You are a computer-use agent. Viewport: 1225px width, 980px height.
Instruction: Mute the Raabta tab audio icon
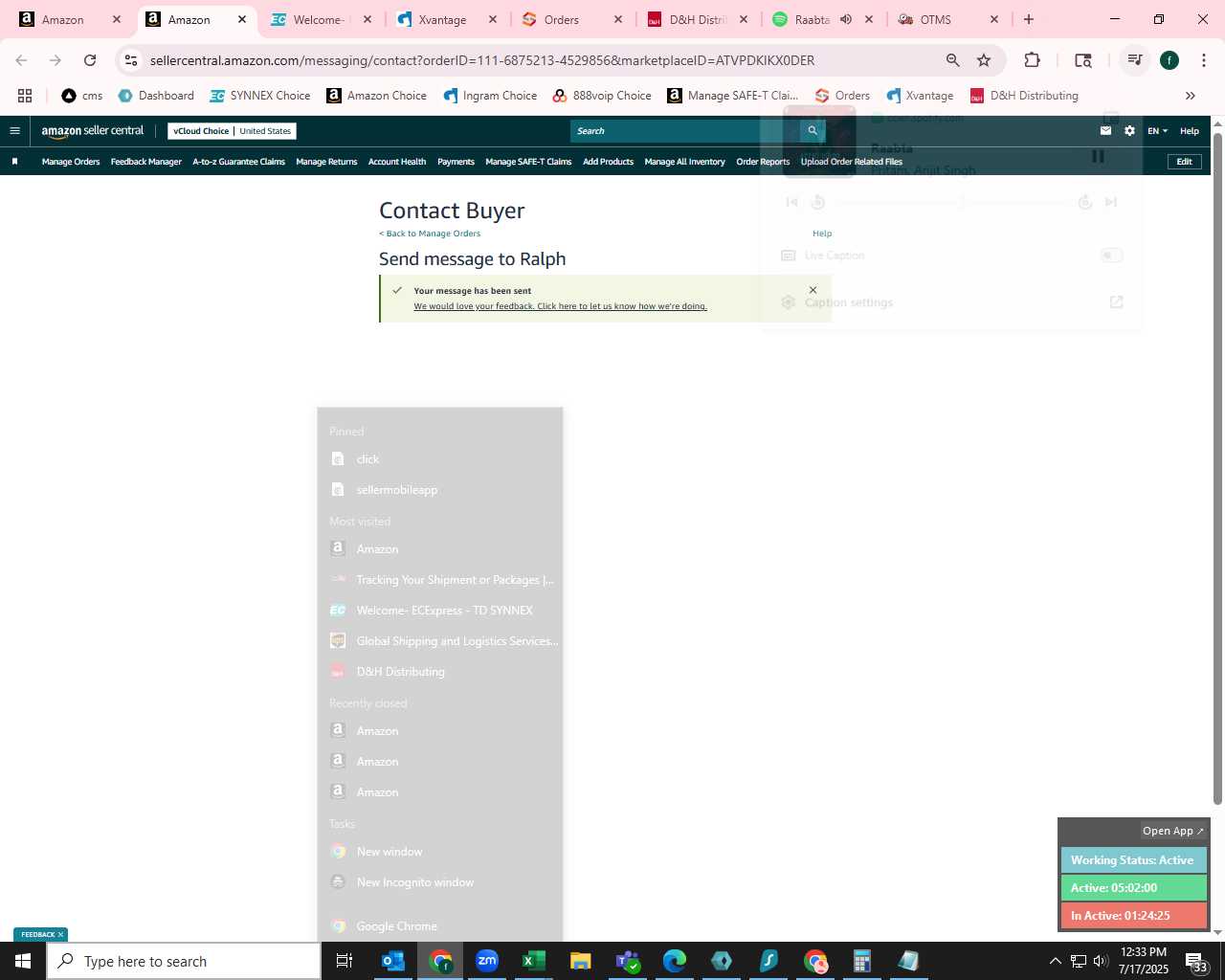(846, 19)
